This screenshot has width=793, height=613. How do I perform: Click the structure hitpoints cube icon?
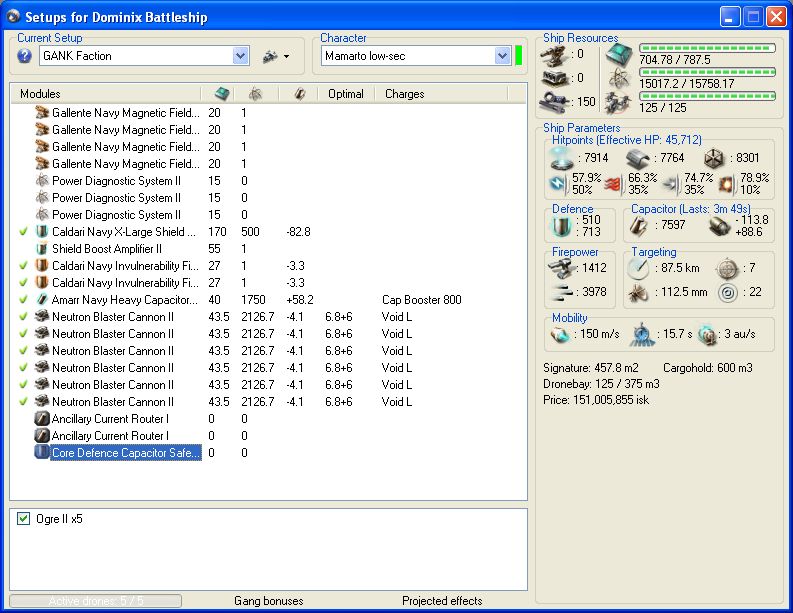(714, 157)
